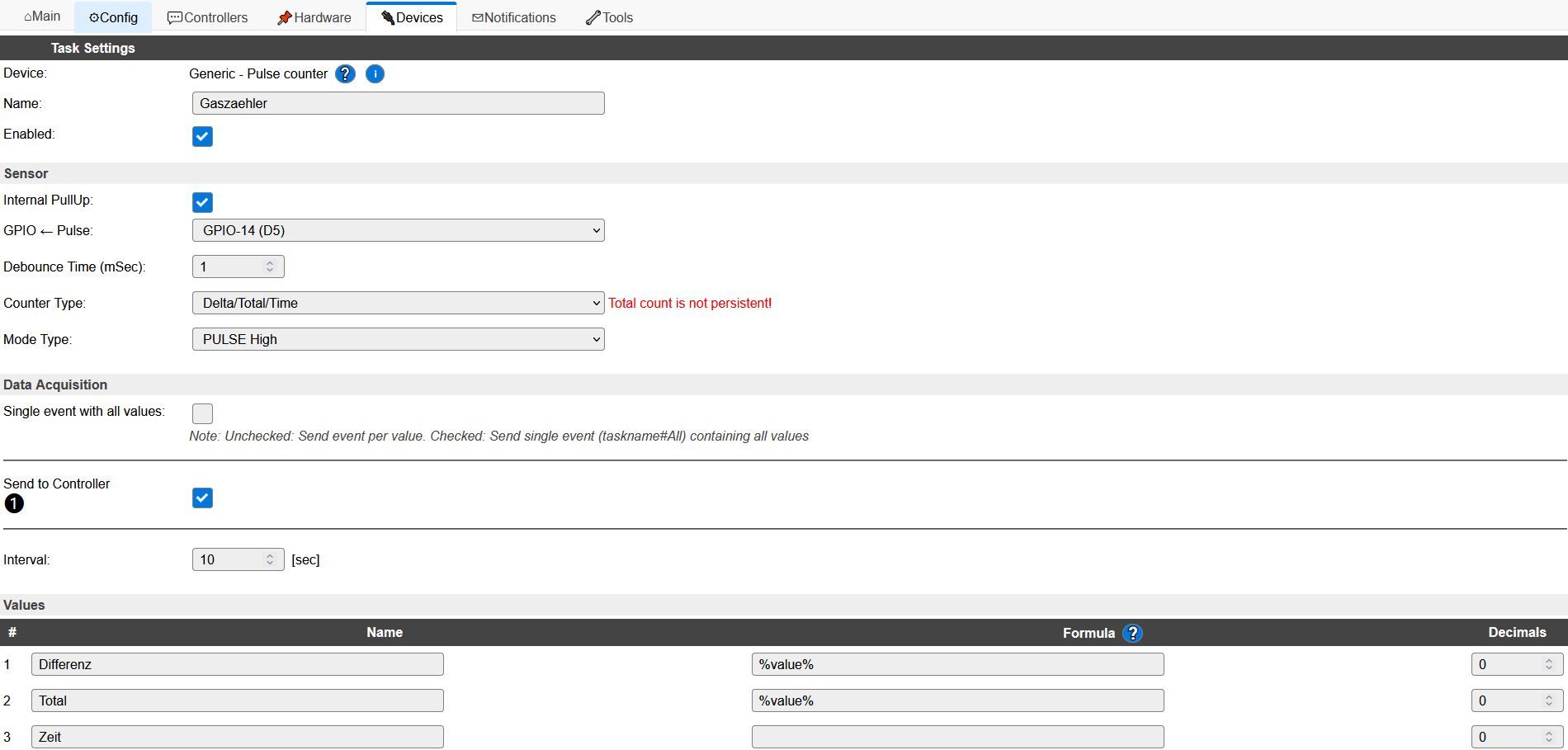Click the controller number 1 badge
The height and width of the screenshot is (750, 1568).
coord(14,503)
